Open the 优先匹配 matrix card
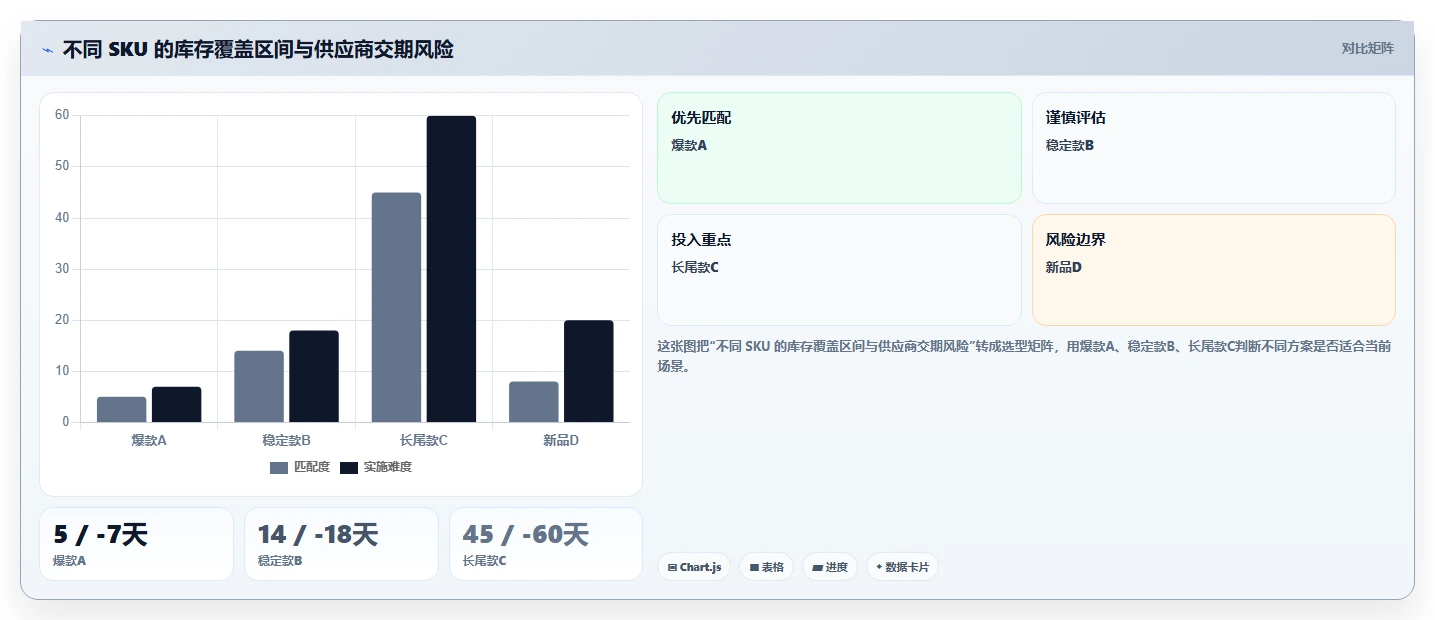This screenshot has width=1435, height=620. [839, 148]
